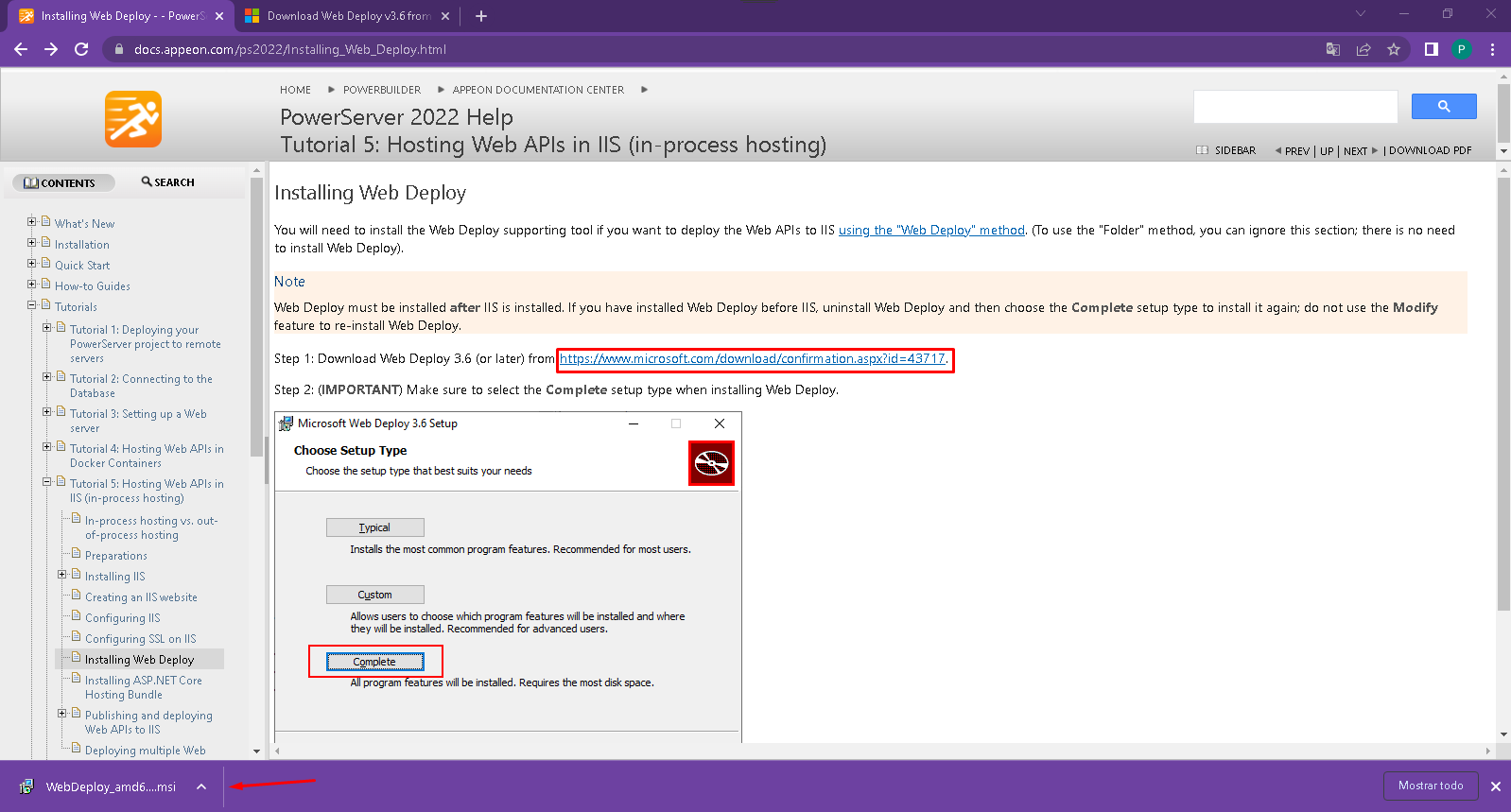The height and width of the screenshot is (812, 1511).
Task: Expand the Installing IIS tree node
Action: pos(61,575)
